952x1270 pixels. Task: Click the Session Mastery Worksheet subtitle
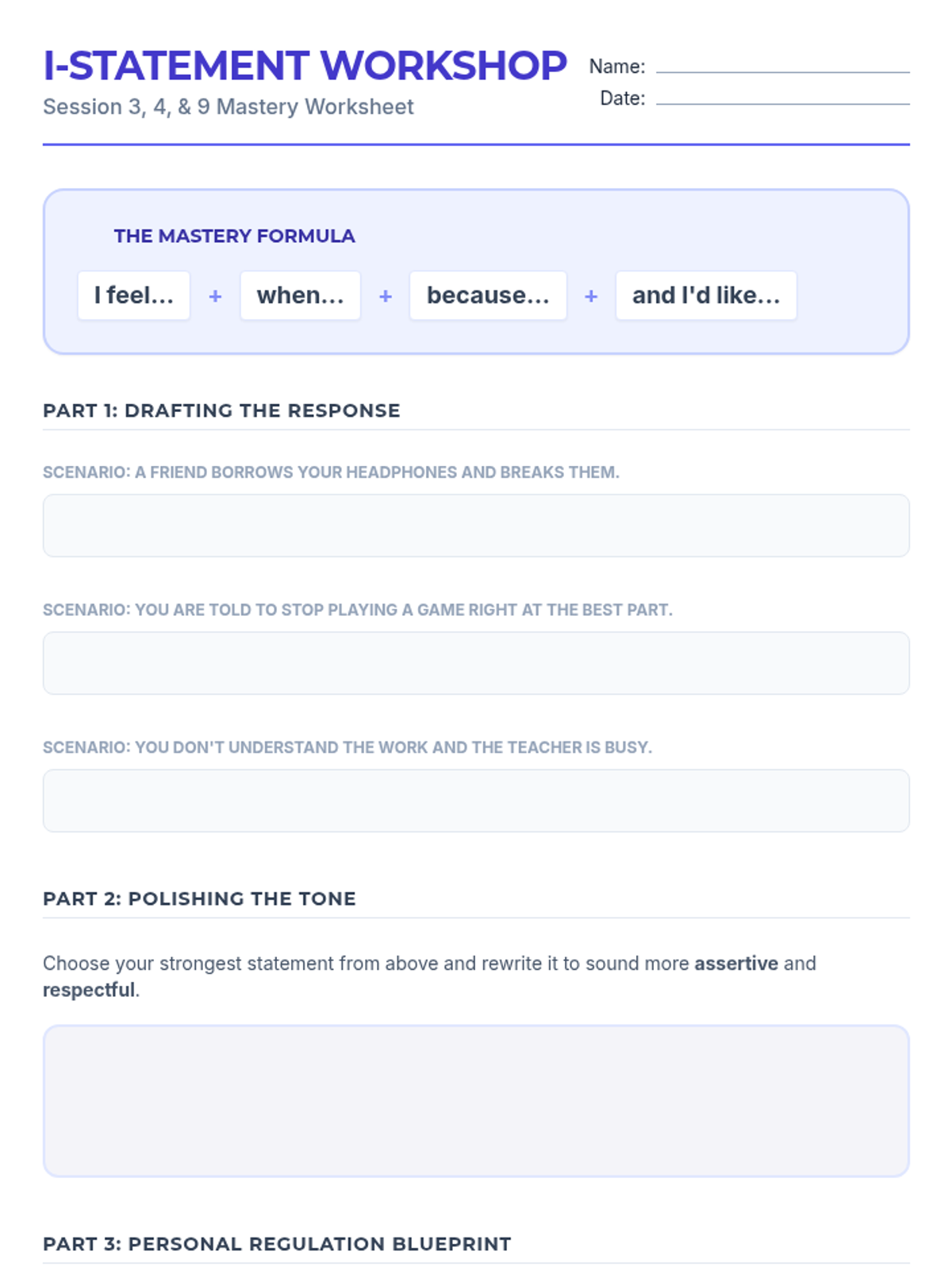pyautogui.click(x=228, y=106)
